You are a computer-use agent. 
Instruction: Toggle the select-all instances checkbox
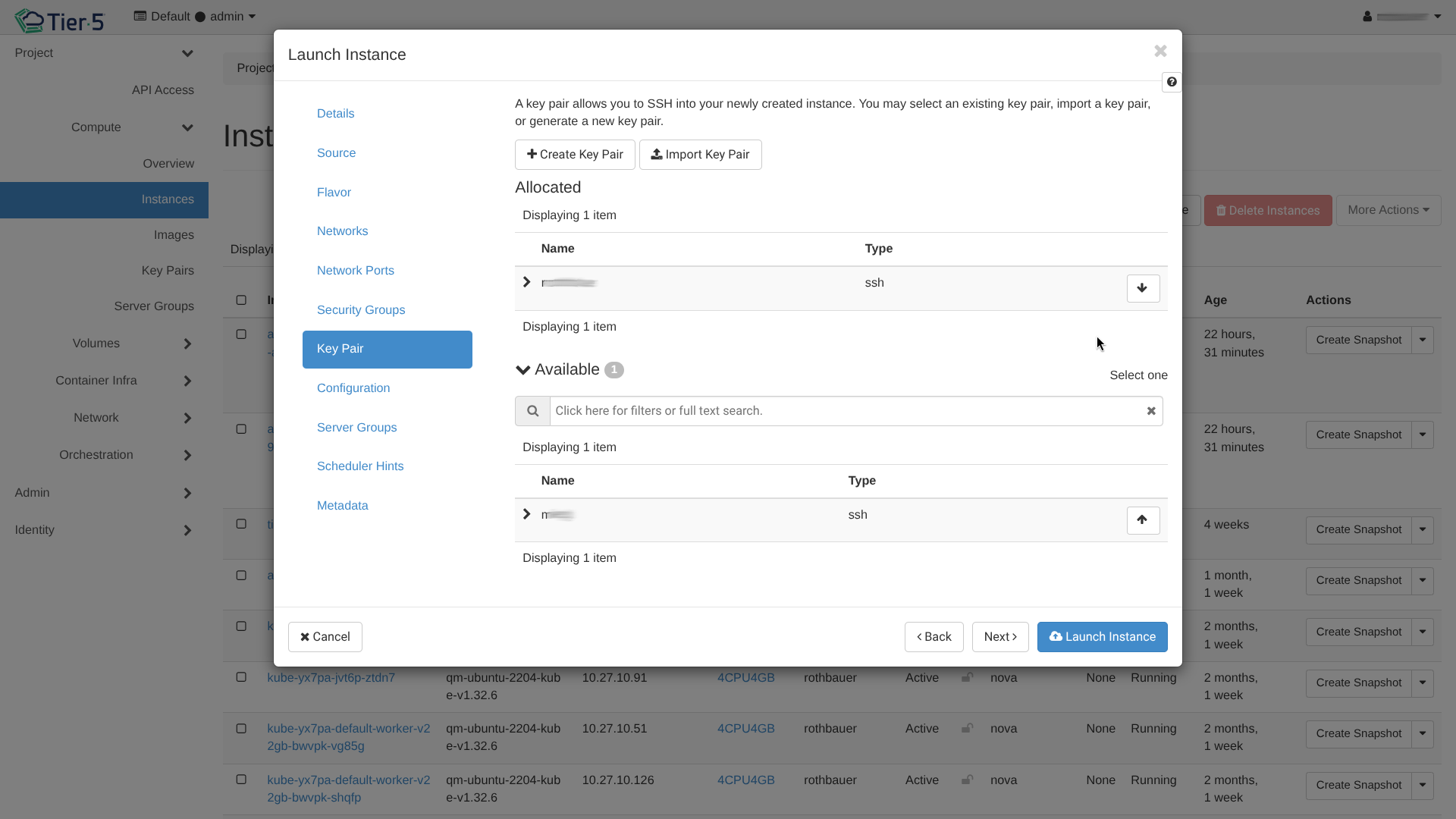[x=241, y=300]
